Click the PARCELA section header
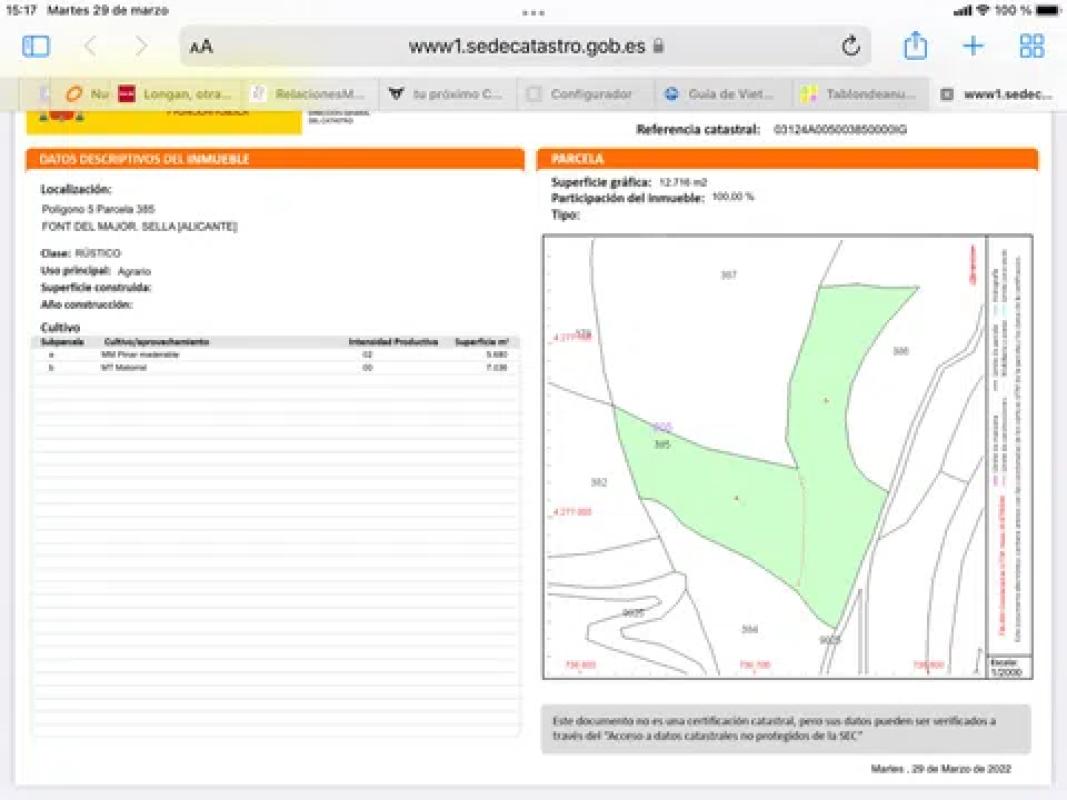This screenshot has width=1067, height=800. [x=787, y=159]
